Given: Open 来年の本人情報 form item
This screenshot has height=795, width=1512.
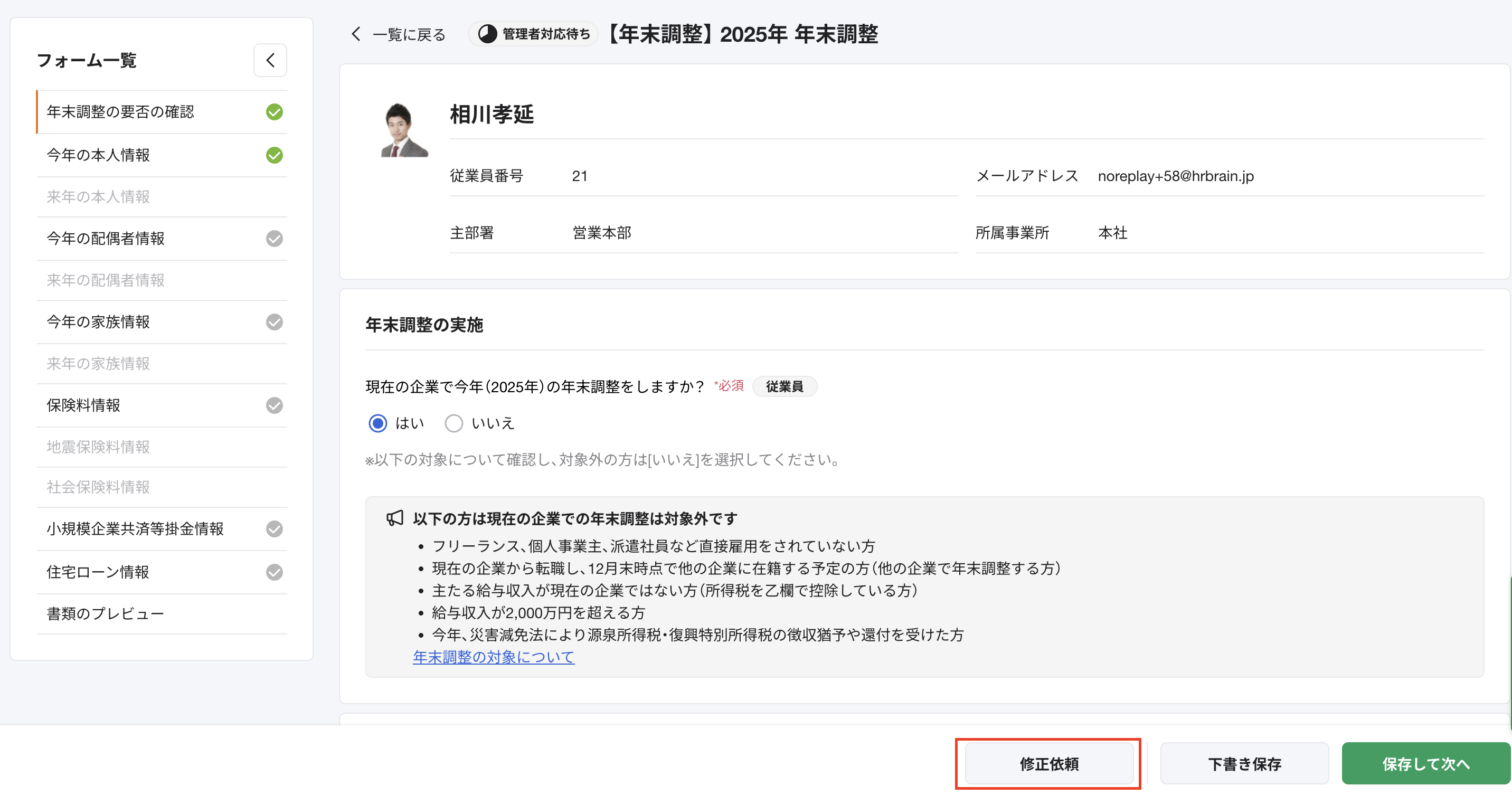Looking at the screenshot, I should 99,197.
